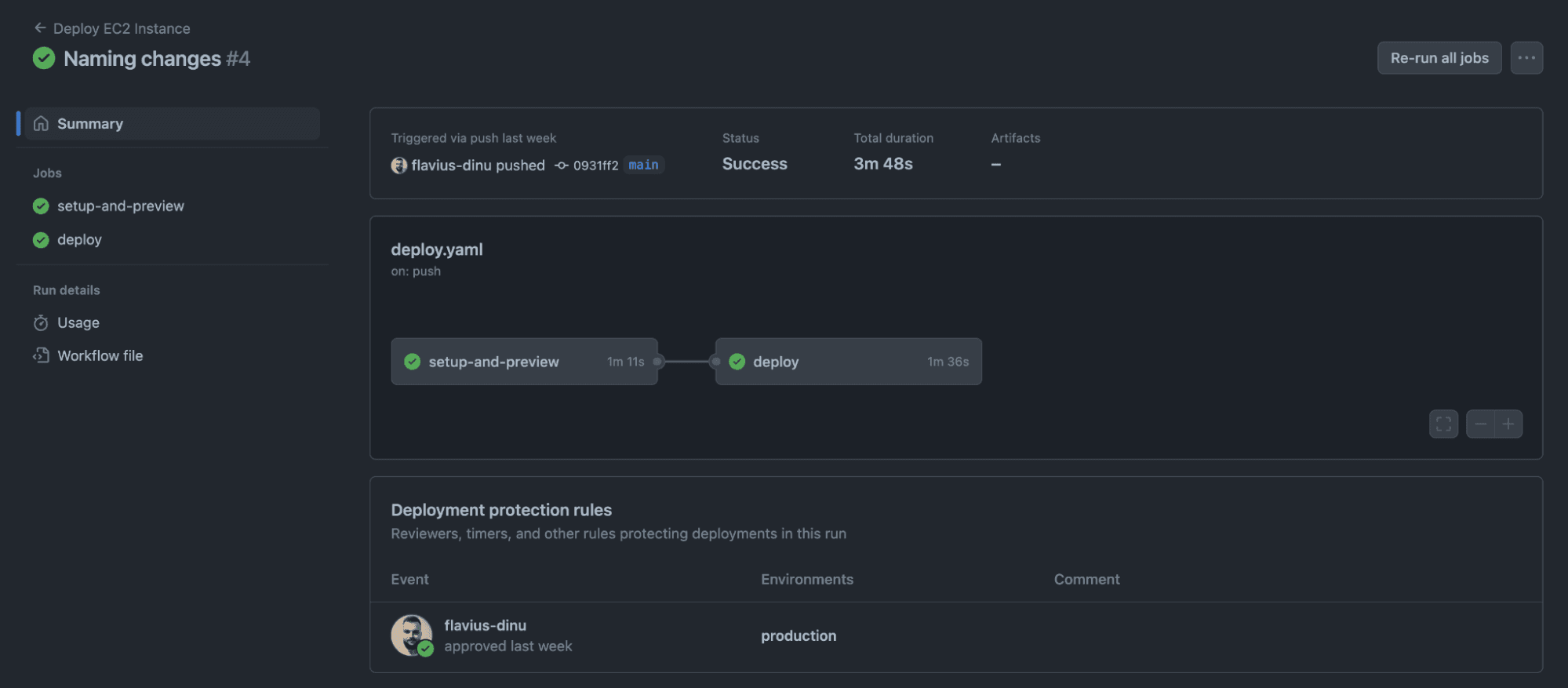Click the Artifacts label

click(x=1016, y=138)
